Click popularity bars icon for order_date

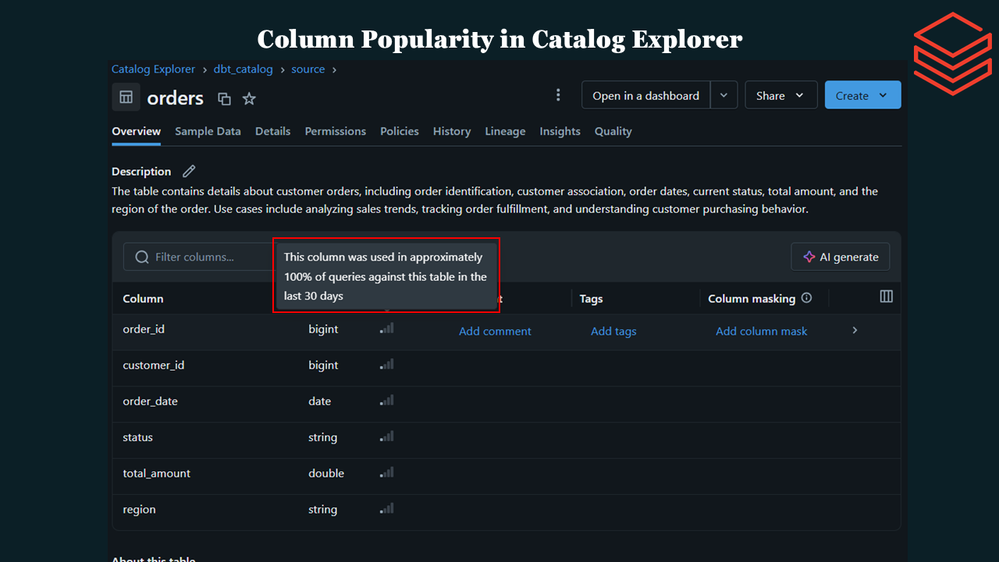[x=387, y=401]
